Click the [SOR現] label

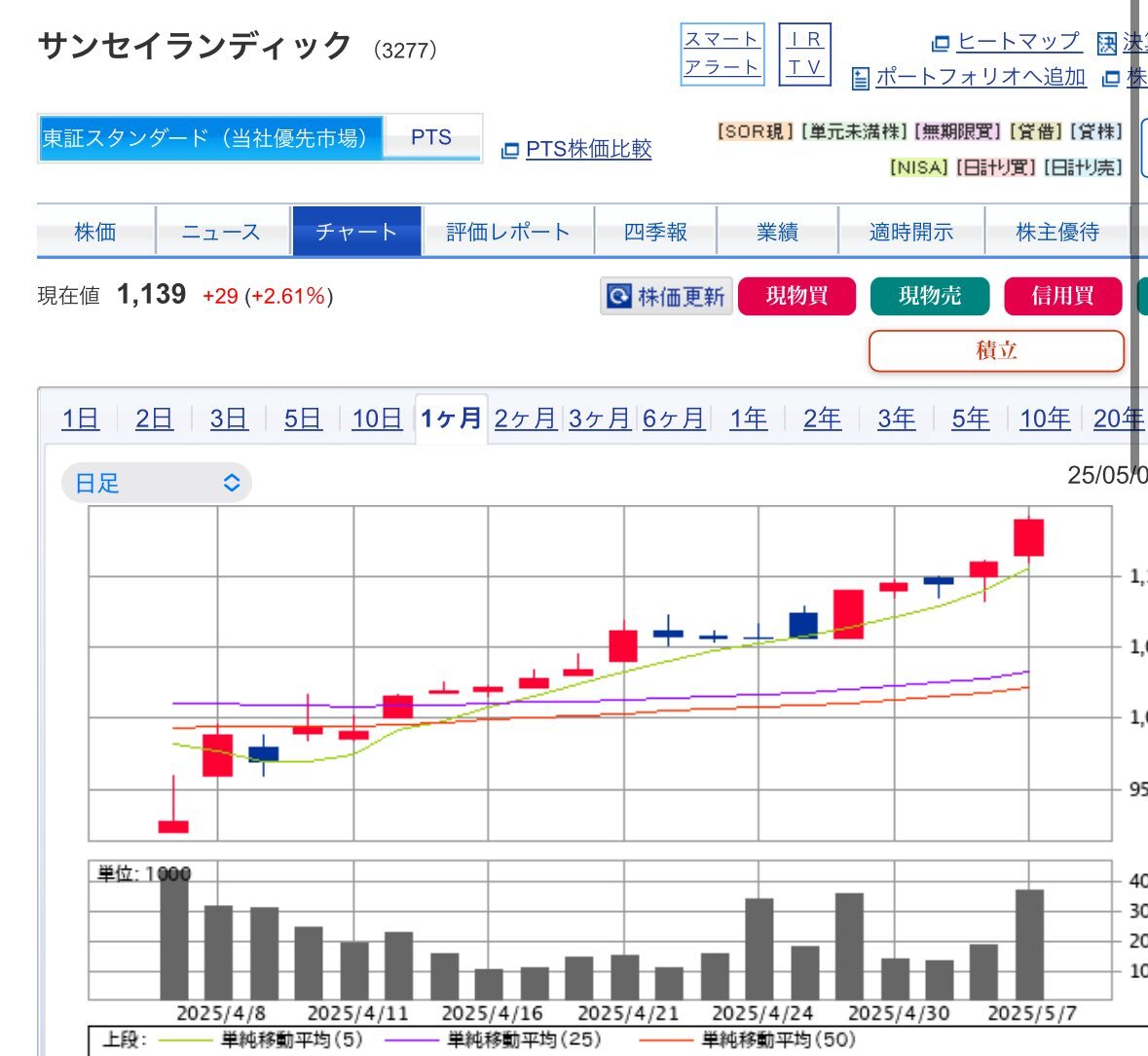tap(756, 131)
